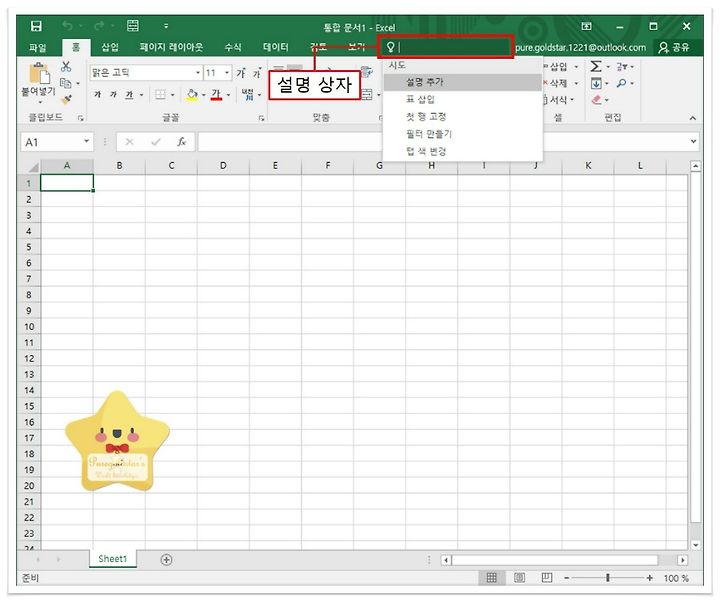Open the Copy options dropdown arrow
Viewport: 720px width, 601px height.
[78, 84]
